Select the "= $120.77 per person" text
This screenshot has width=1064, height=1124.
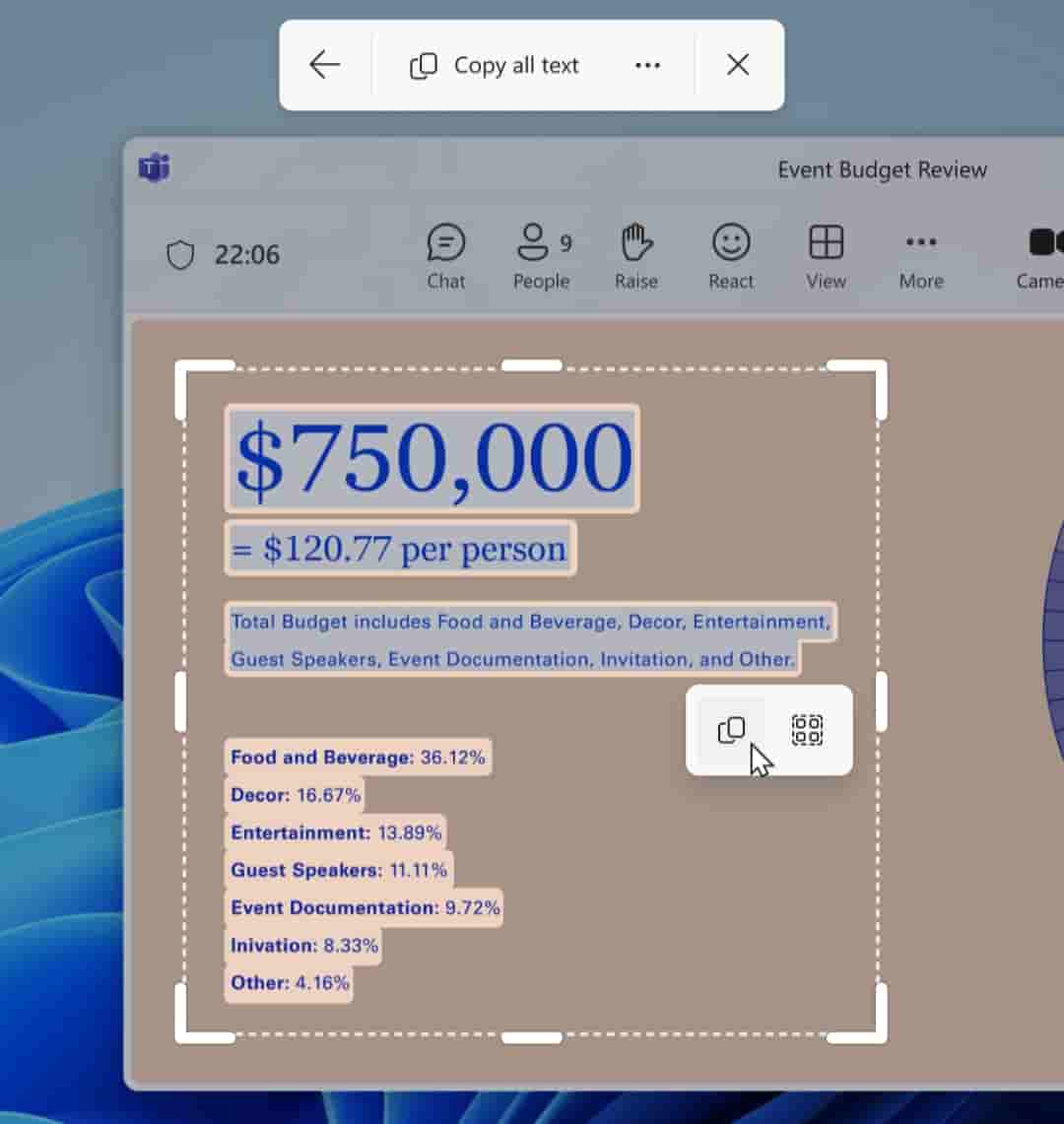pyautogui.click(x=400, y=549)
